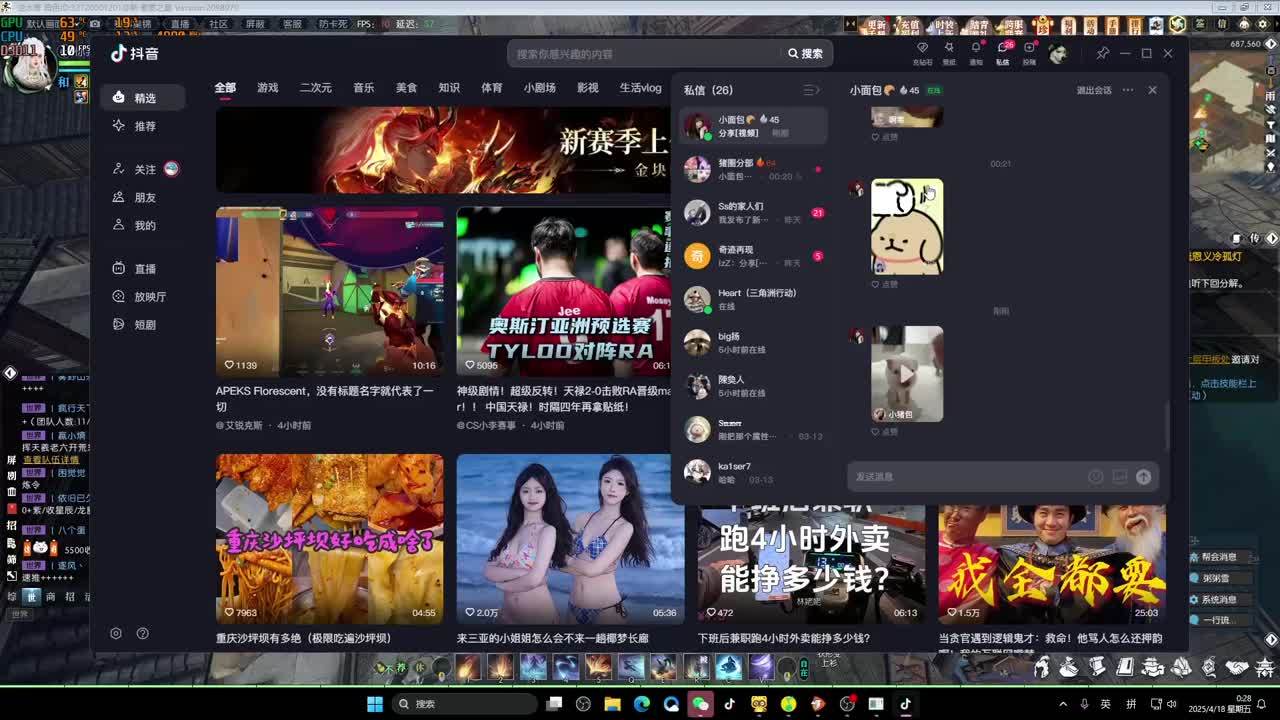Open the three-dot chat options menu

(1128, 90)
